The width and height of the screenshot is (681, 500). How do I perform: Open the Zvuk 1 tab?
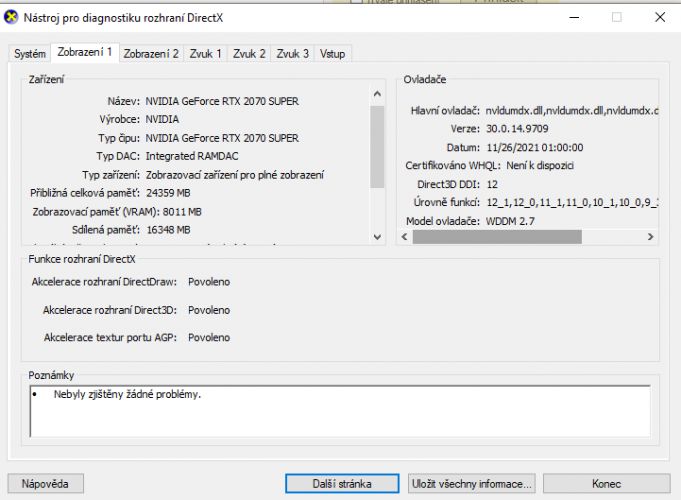coord(205,54)
